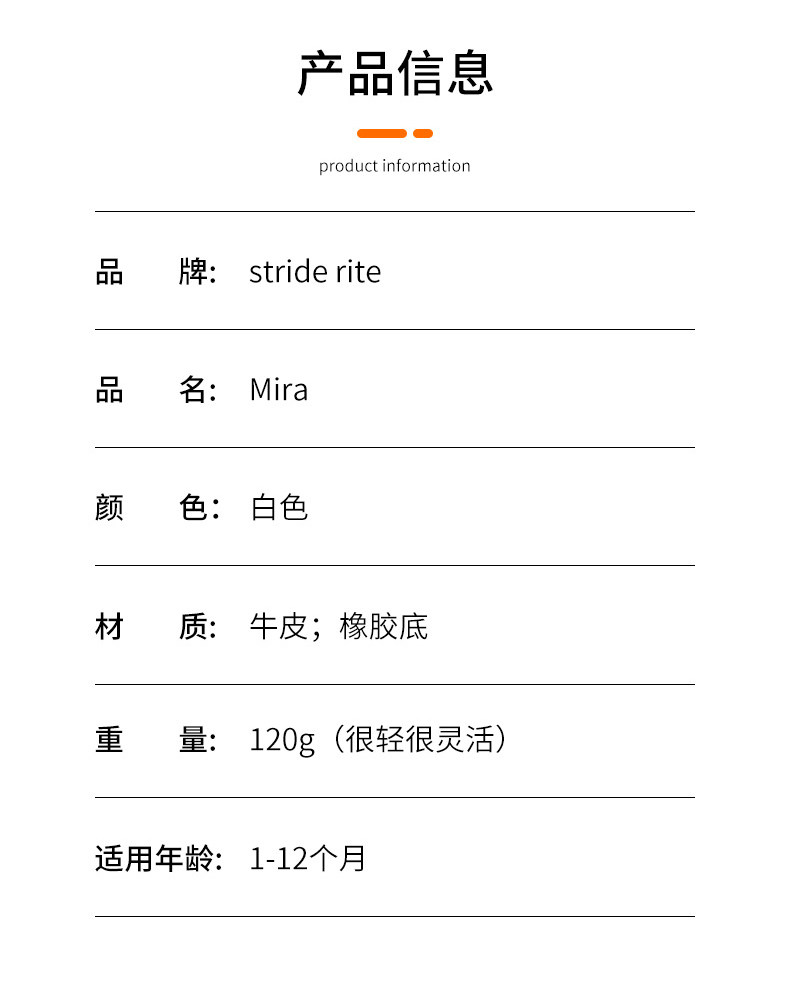Viewport: 790px width, 981px height.
Task: Click the divider line below the 适用年龄 row
Action: click(x=394, y=916)
